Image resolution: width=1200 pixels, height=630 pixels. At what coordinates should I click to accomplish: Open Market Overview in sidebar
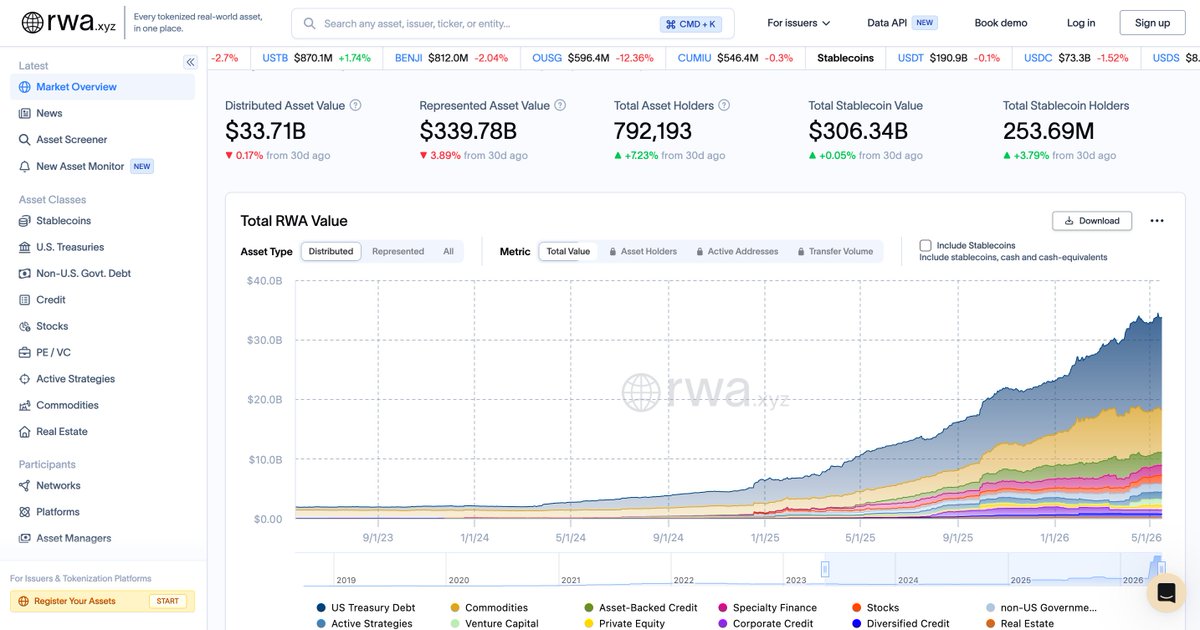click(x=102, y=87)
